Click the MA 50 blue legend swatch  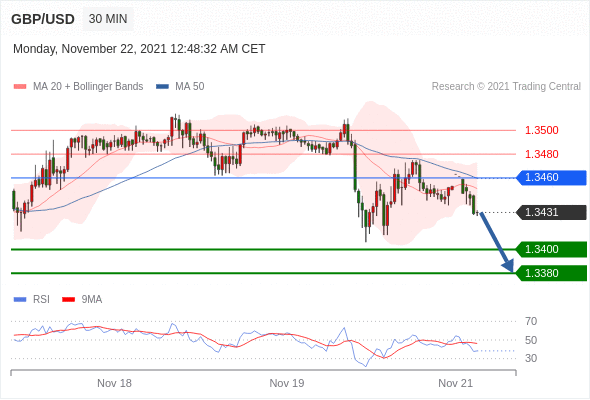pos(162,87)
